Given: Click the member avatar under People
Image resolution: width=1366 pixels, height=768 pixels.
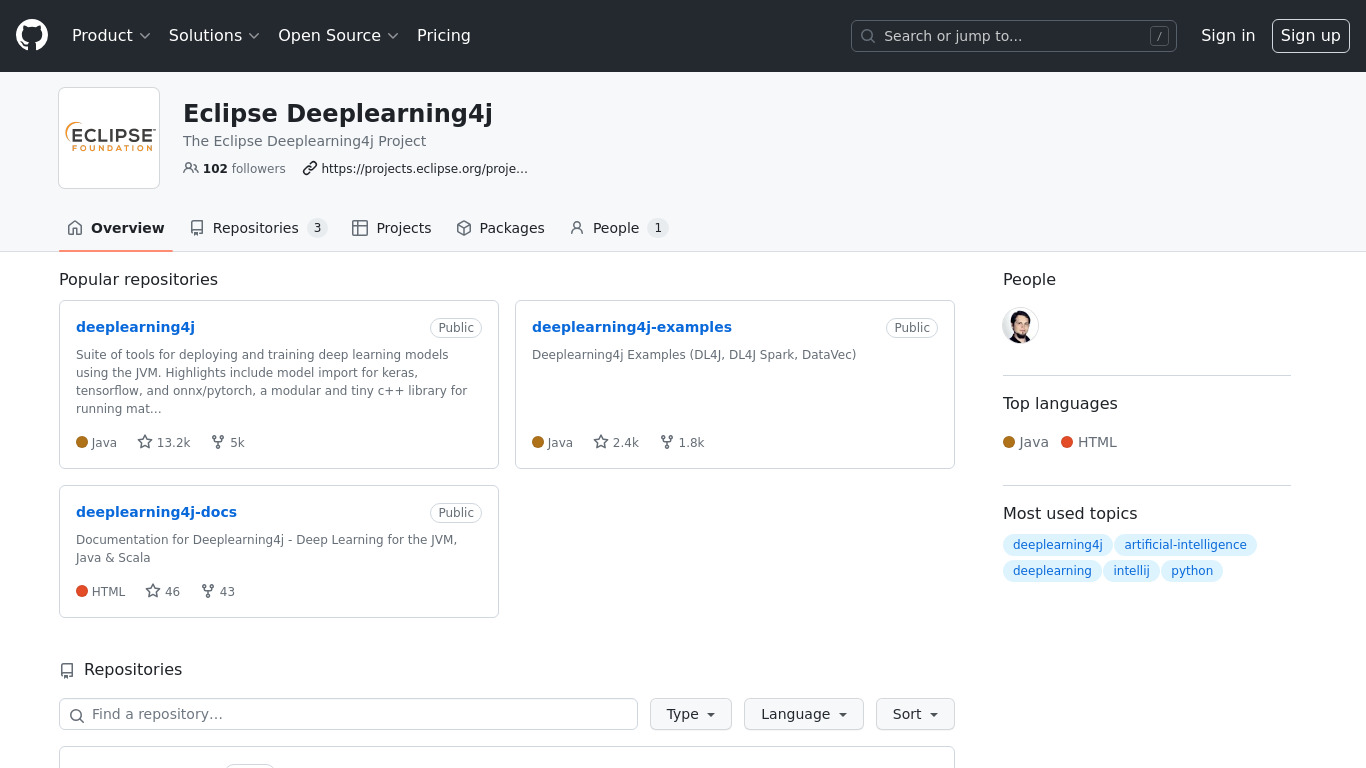Looking at the screenshot, I should pyautogui.click(x=1021, y=326).
